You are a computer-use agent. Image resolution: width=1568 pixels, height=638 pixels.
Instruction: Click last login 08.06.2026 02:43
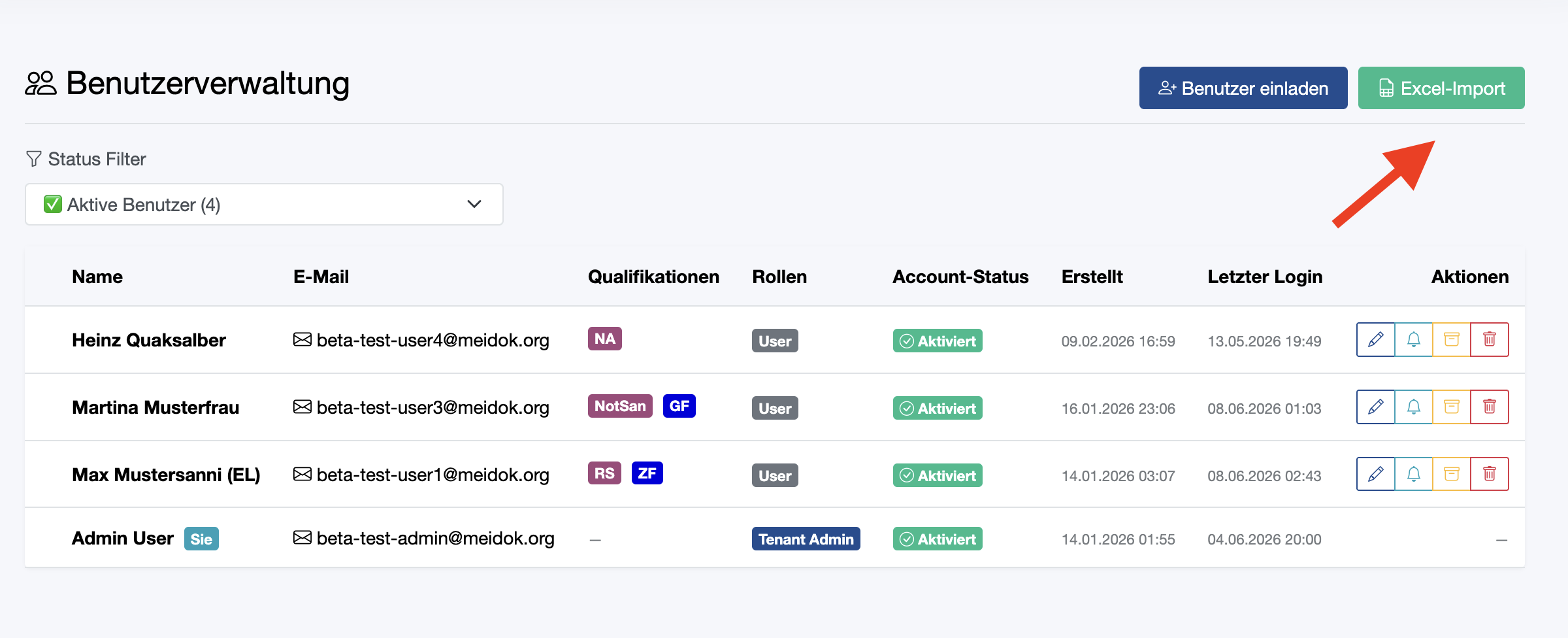(1265, 476)
